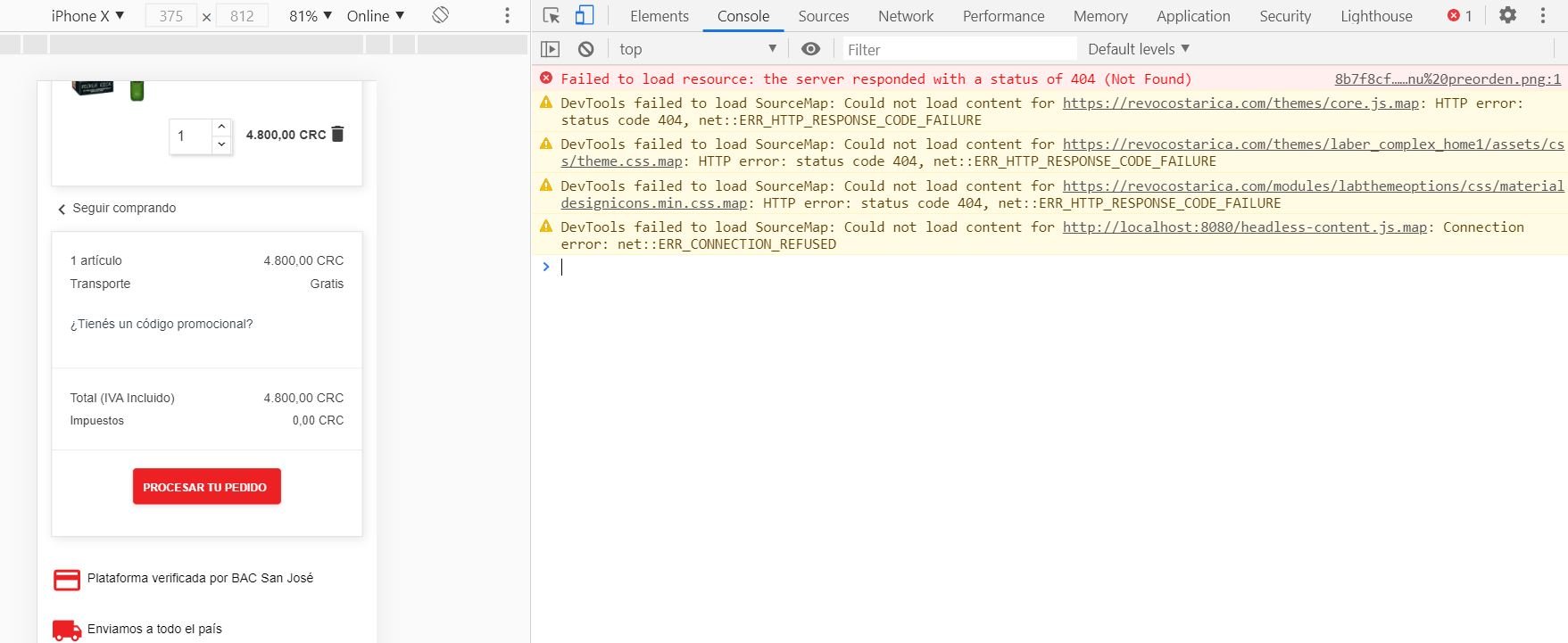Clear the console
The image size is (1568, 643).
coord(585,49)
